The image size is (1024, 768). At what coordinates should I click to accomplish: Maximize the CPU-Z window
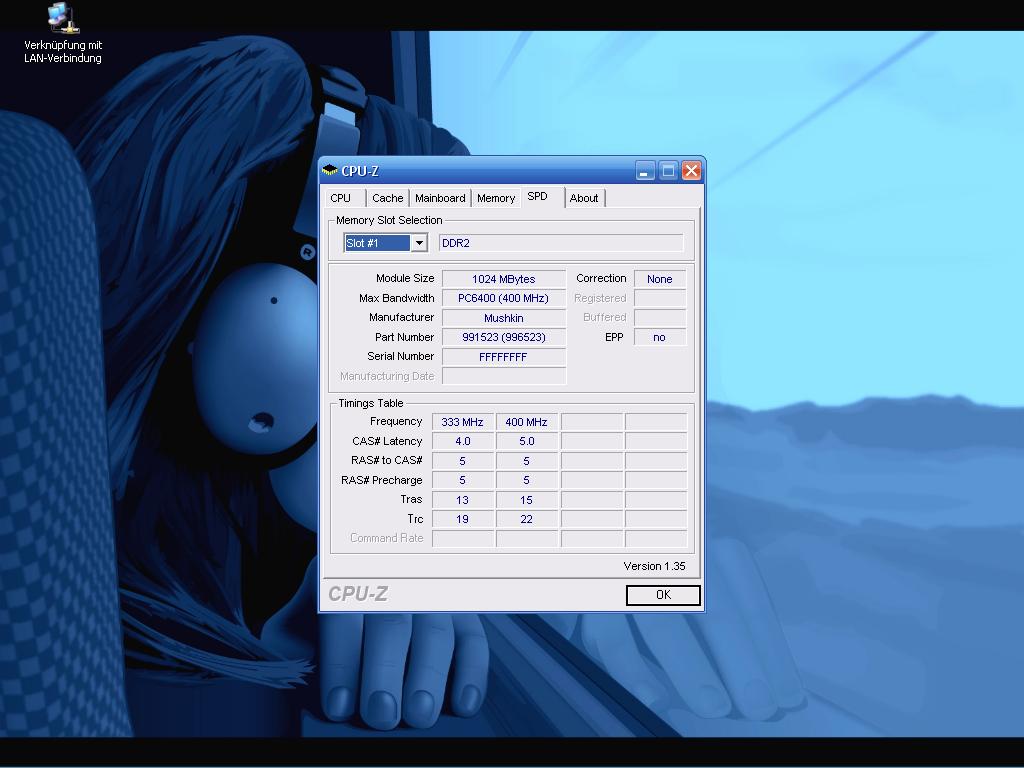point(668,171)
